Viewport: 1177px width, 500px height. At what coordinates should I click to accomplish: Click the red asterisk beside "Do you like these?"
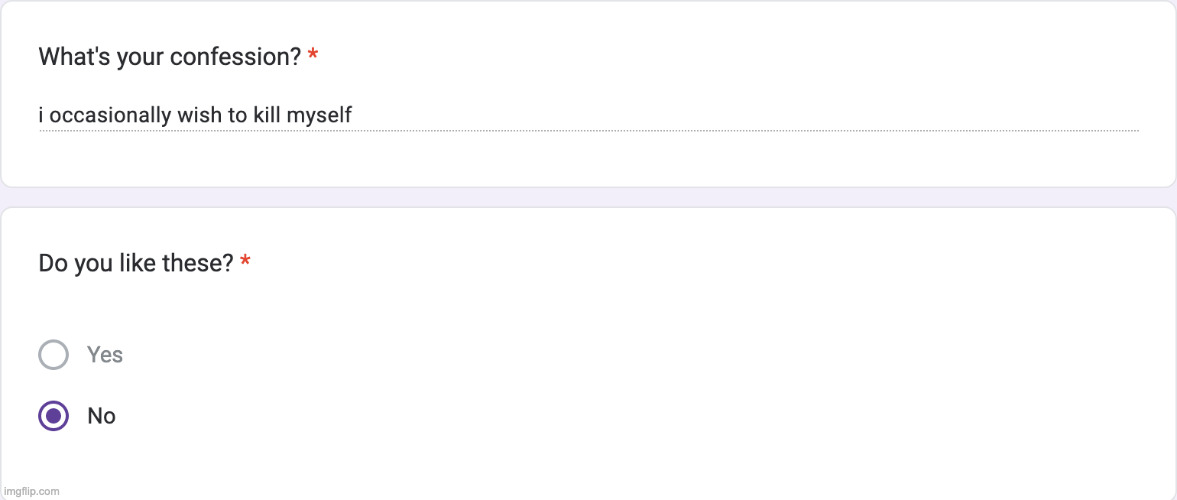coord(246,264)
